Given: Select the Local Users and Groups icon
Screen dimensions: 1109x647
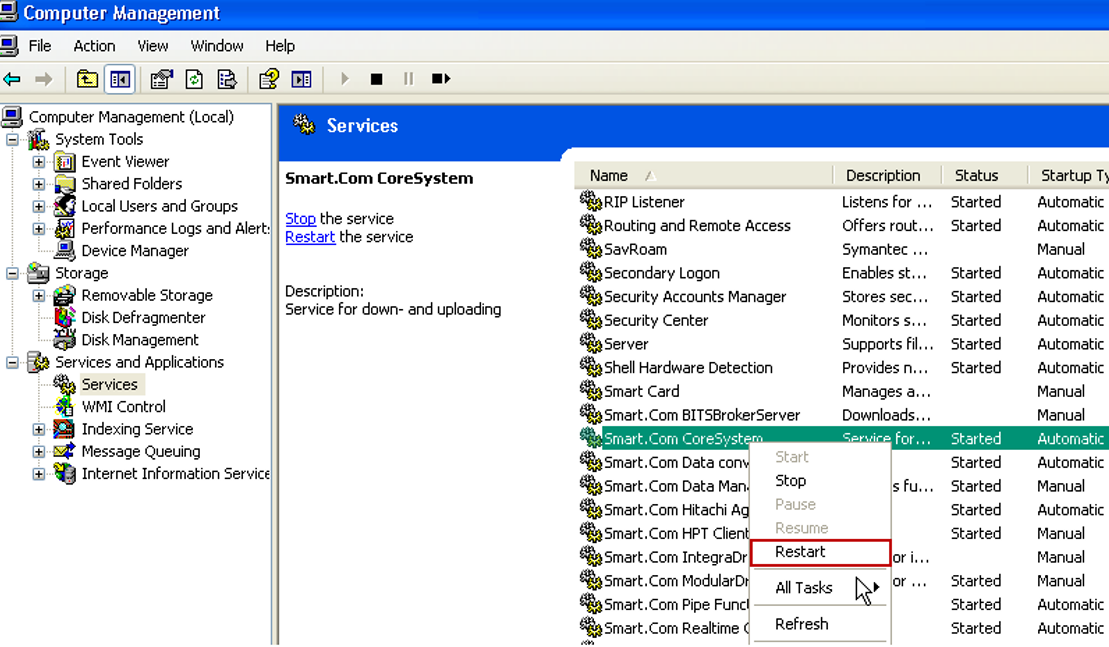Looking at the screenshot, I should point(65,206).
